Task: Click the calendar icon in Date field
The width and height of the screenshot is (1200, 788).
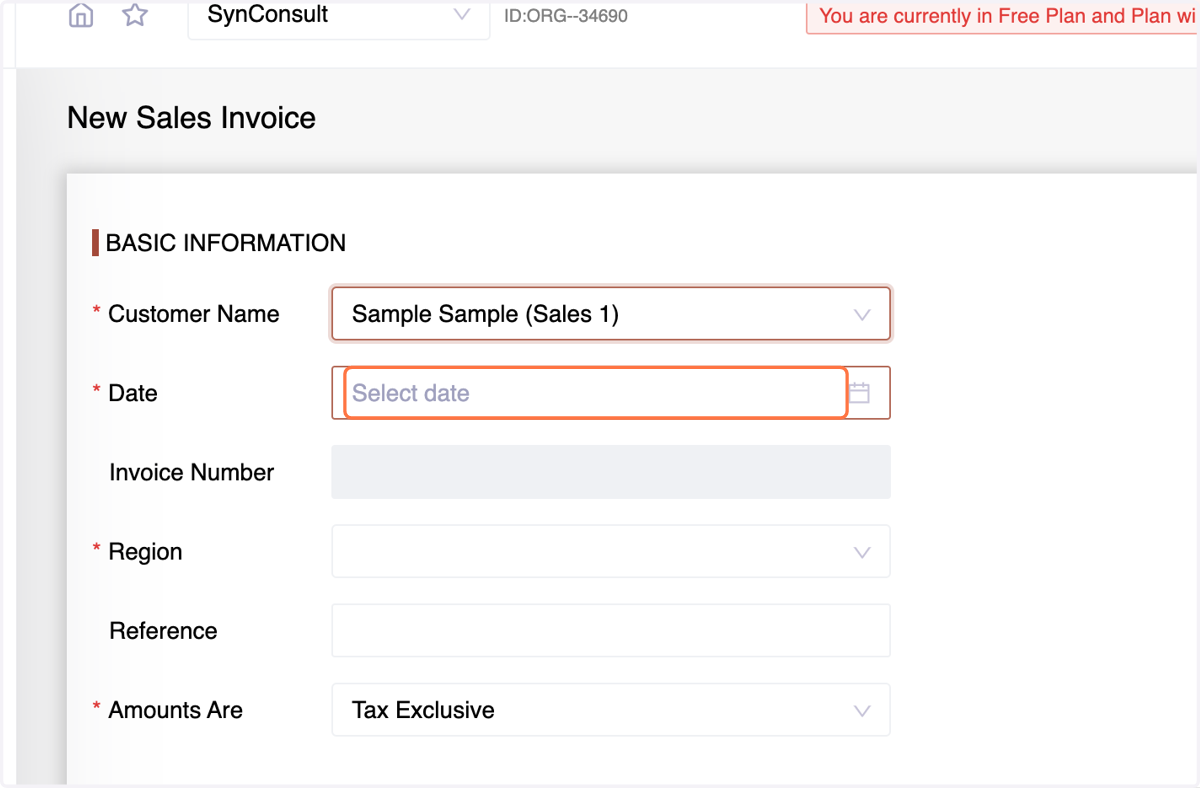Action: [859, 393]
